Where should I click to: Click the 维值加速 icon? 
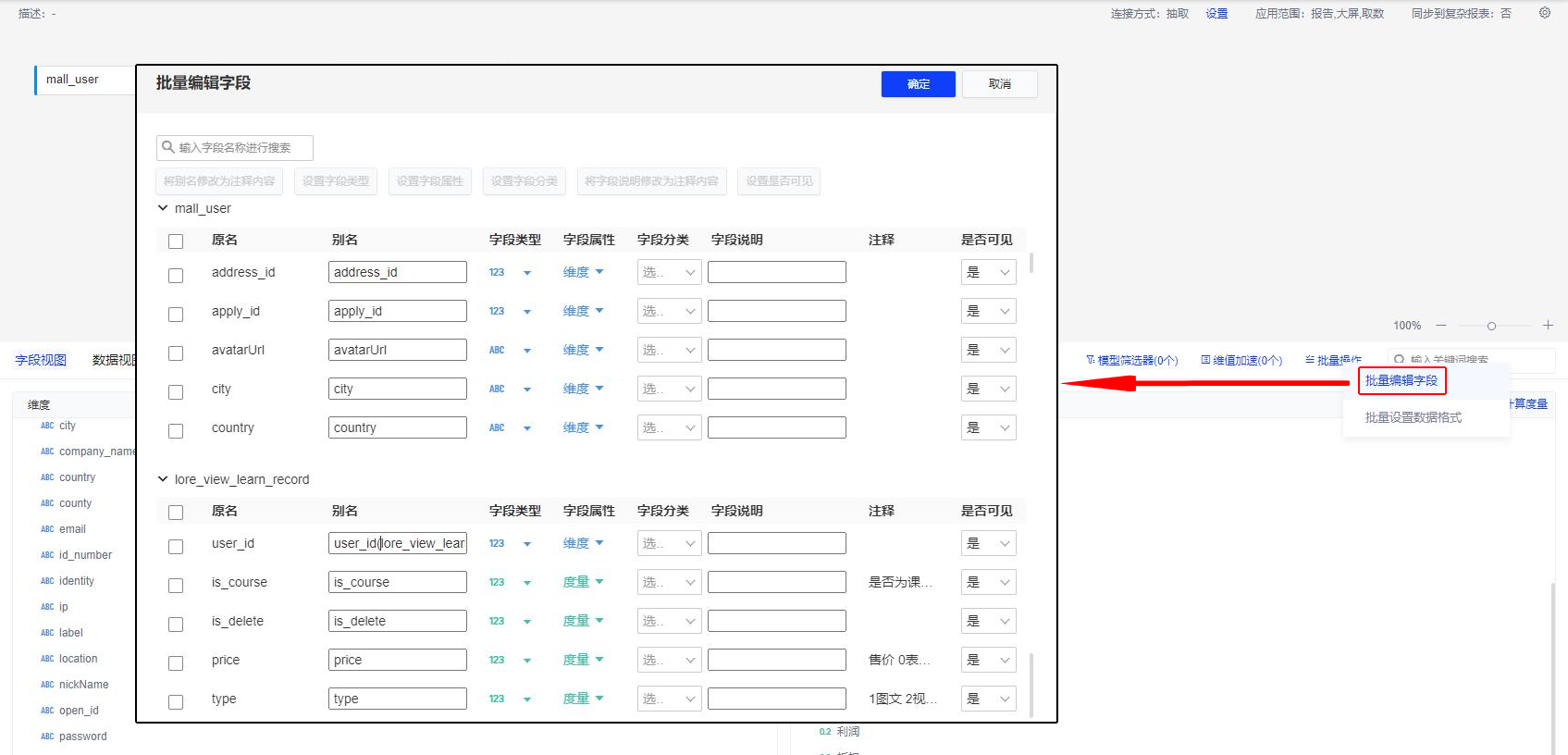(x=1205, y=360)
